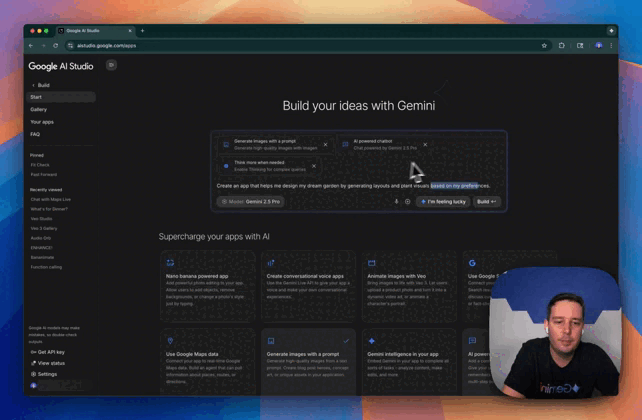Click the I'm feeling lucky button
The image size is (642, 420).
(x=443, y=201)
